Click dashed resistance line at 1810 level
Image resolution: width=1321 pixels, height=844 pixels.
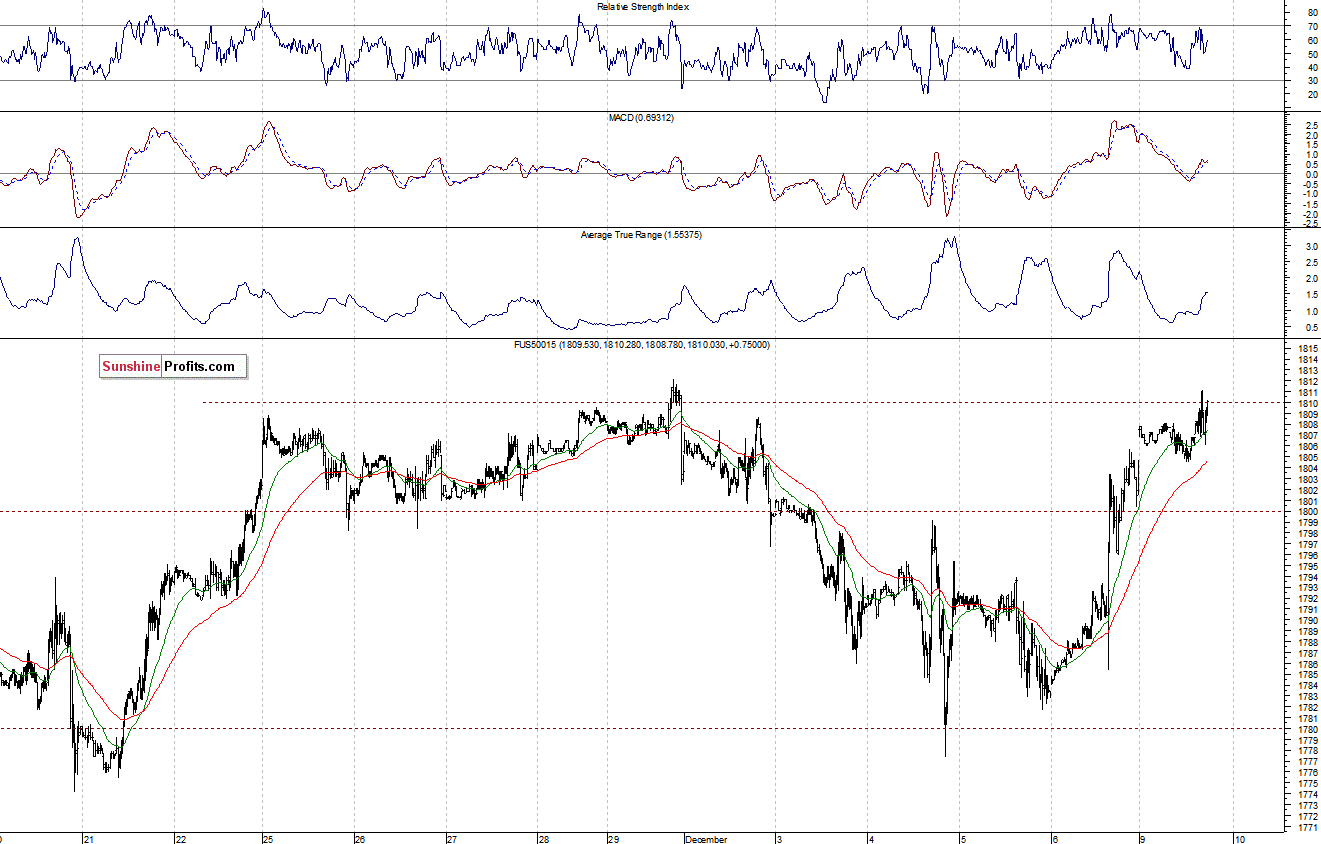(x=741, y=402)
